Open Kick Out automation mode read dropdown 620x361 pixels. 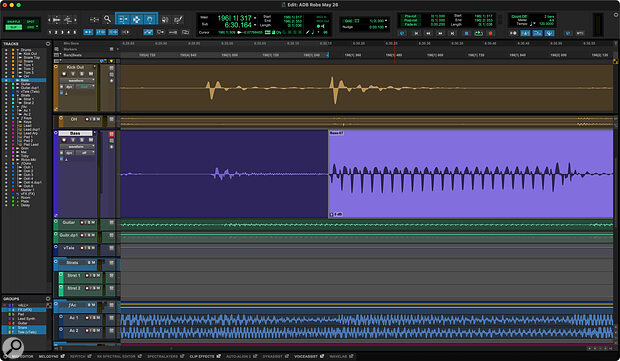85,87
